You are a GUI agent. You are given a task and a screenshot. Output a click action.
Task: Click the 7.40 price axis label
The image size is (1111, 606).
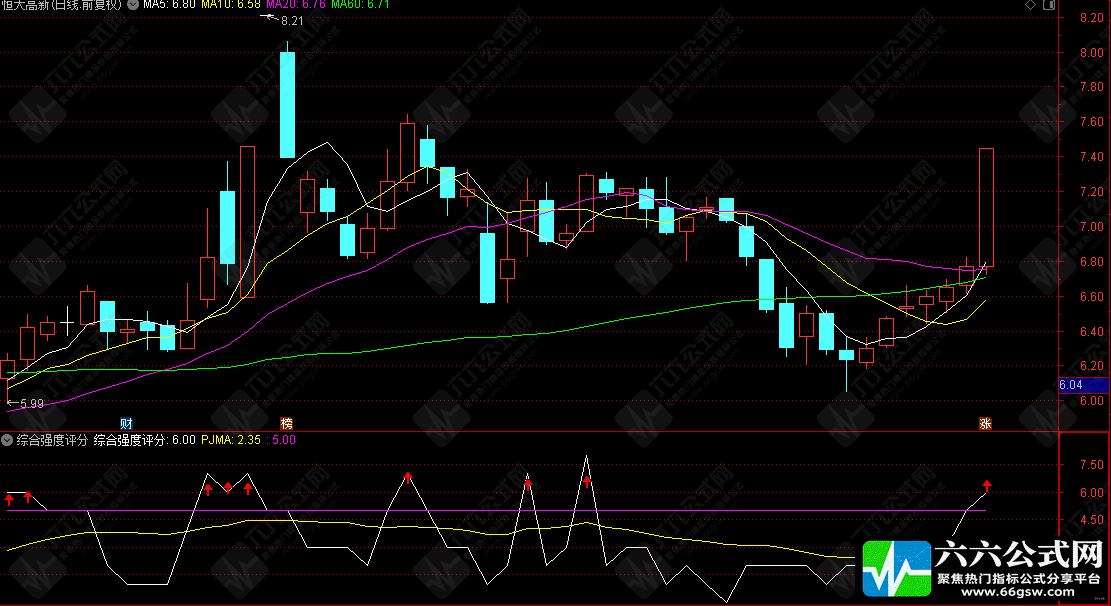coord(1091,157)
